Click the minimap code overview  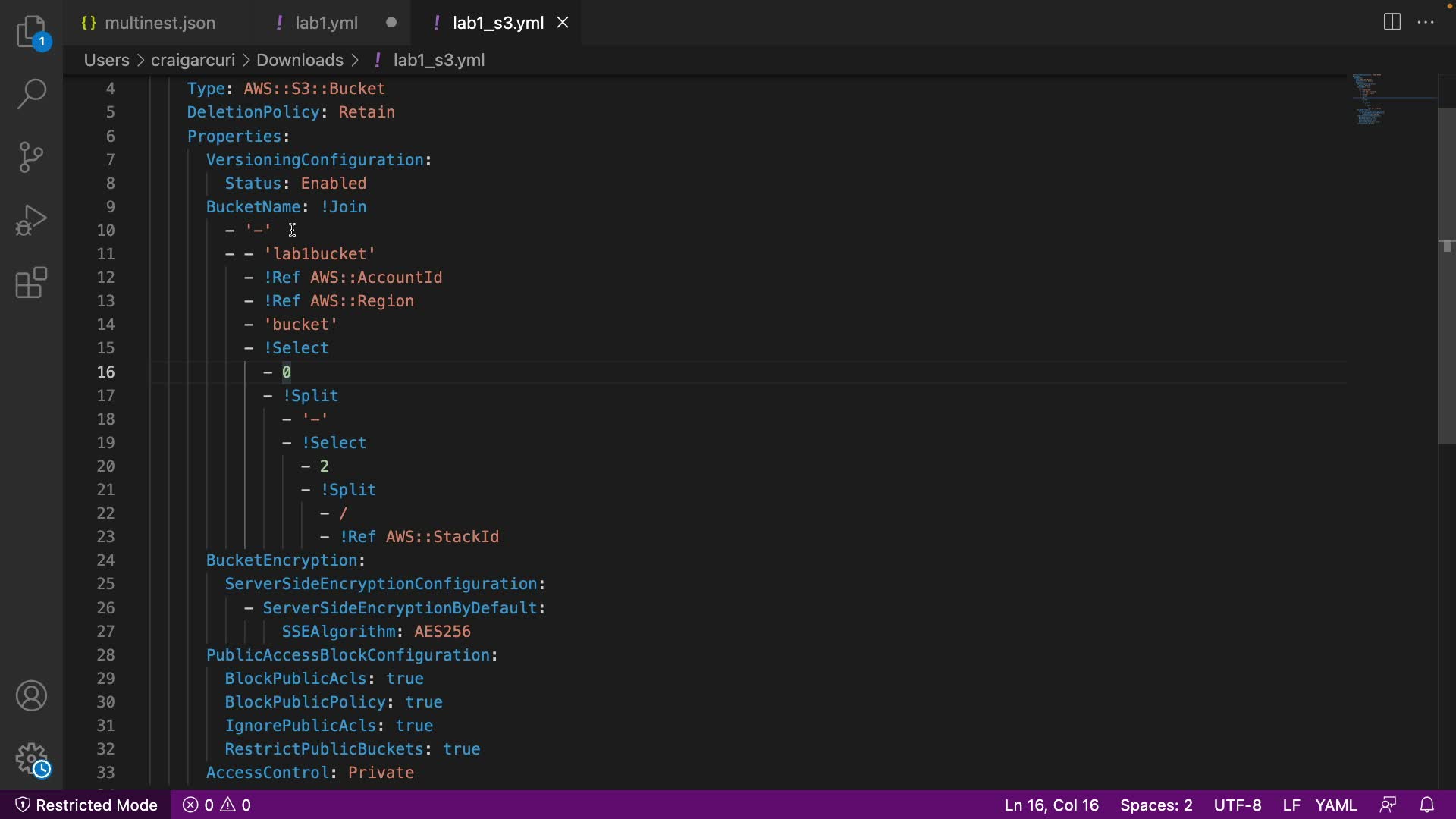click(1369, 99)
